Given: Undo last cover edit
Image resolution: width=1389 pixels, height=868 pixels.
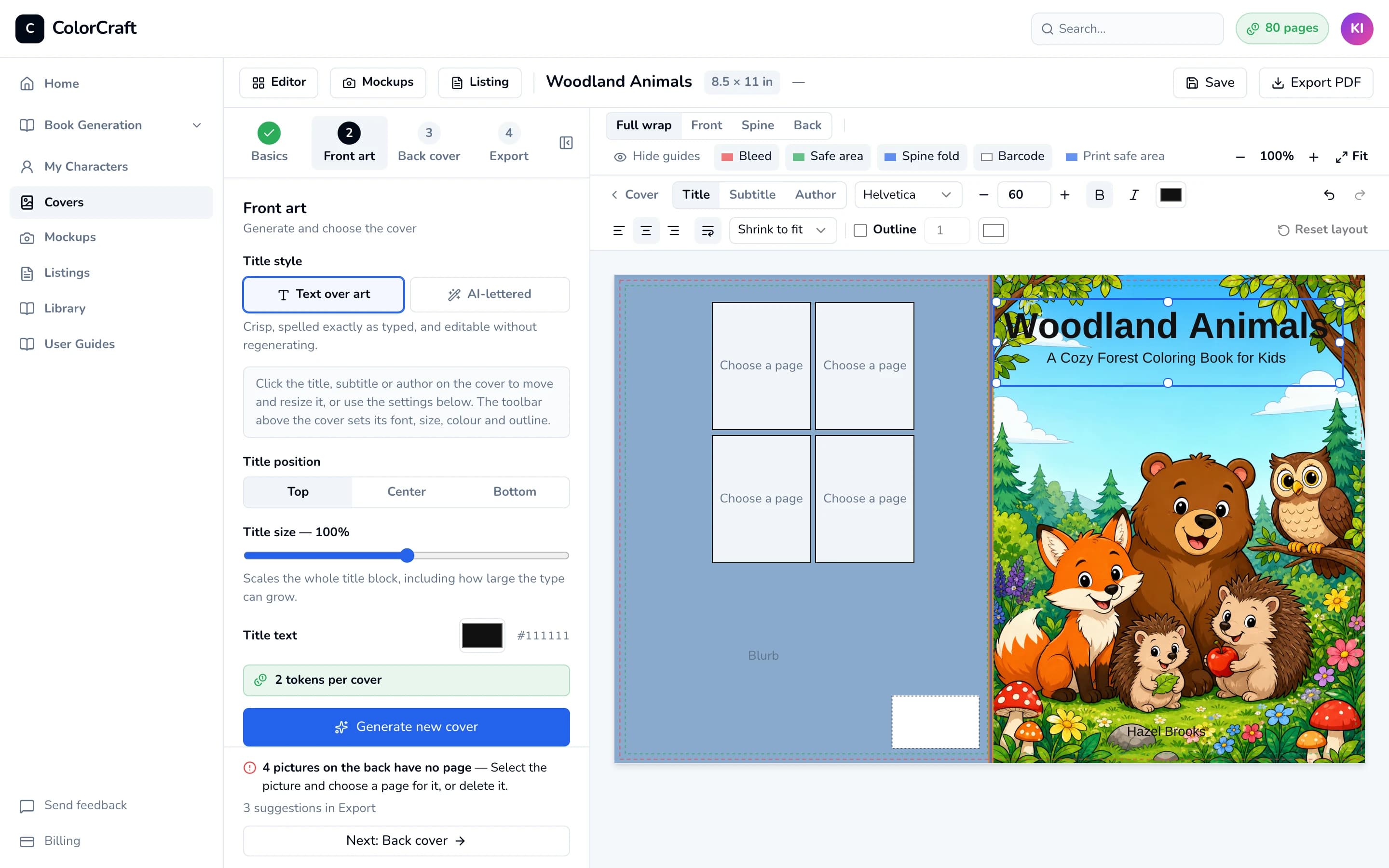Looking at the screenshot, I should point(1329,195).
